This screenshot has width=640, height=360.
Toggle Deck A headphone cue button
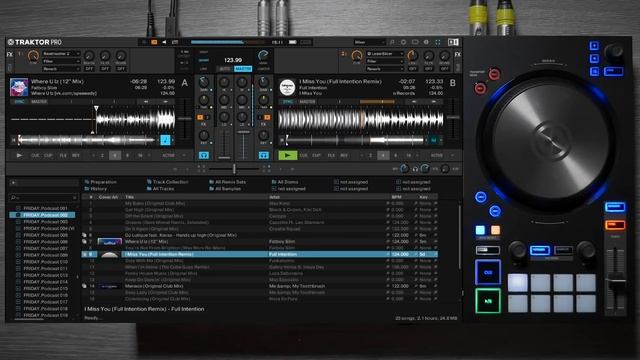click(x=203, y=156)
